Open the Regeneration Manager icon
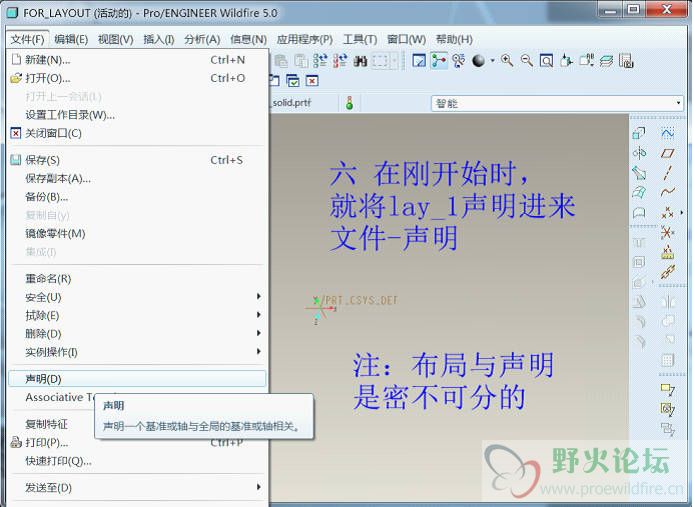This screenshot has width=693, height=507. point(340,61)
